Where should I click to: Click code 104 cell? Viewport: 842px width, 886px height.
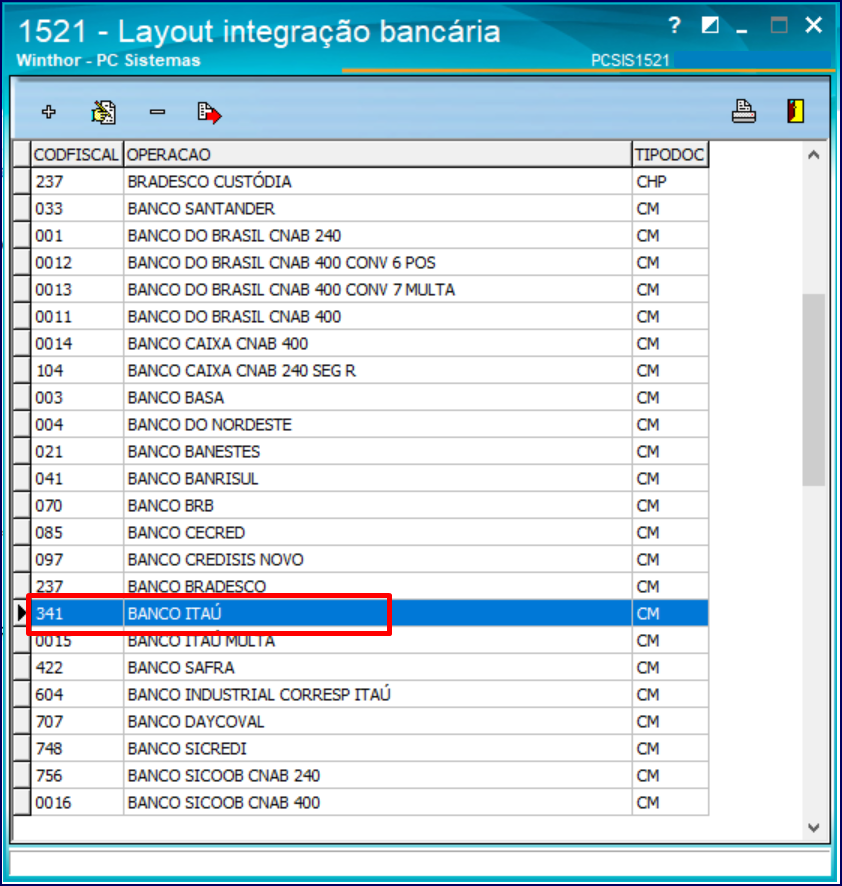click(77, 371)
